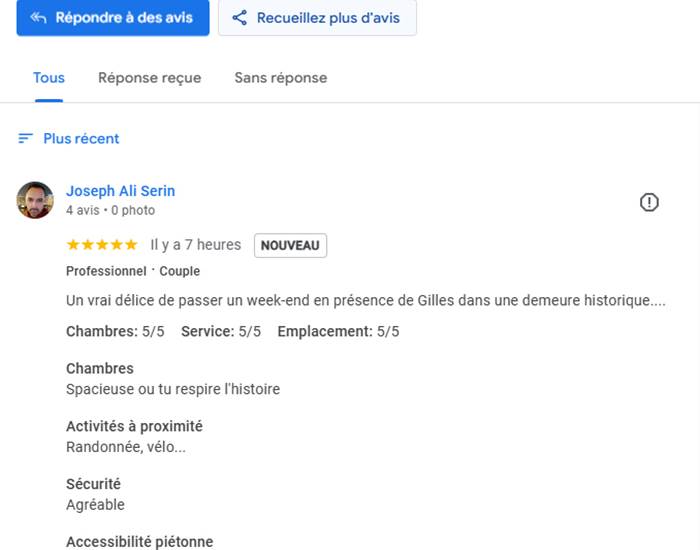The height and width of the screenshot is (550, 700).
Task: Open the Plus récent sort dropdown
Action: [81, 139]
